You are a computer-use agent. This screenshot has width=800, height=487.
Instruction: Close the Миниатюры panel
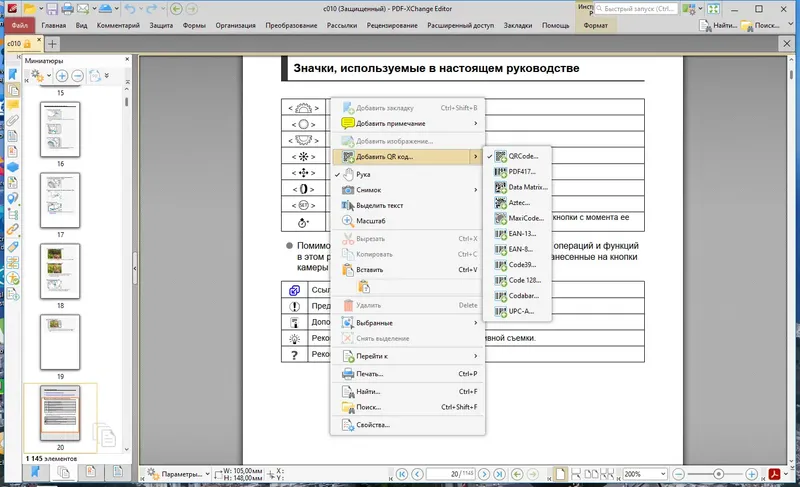[x=128, y=59]
